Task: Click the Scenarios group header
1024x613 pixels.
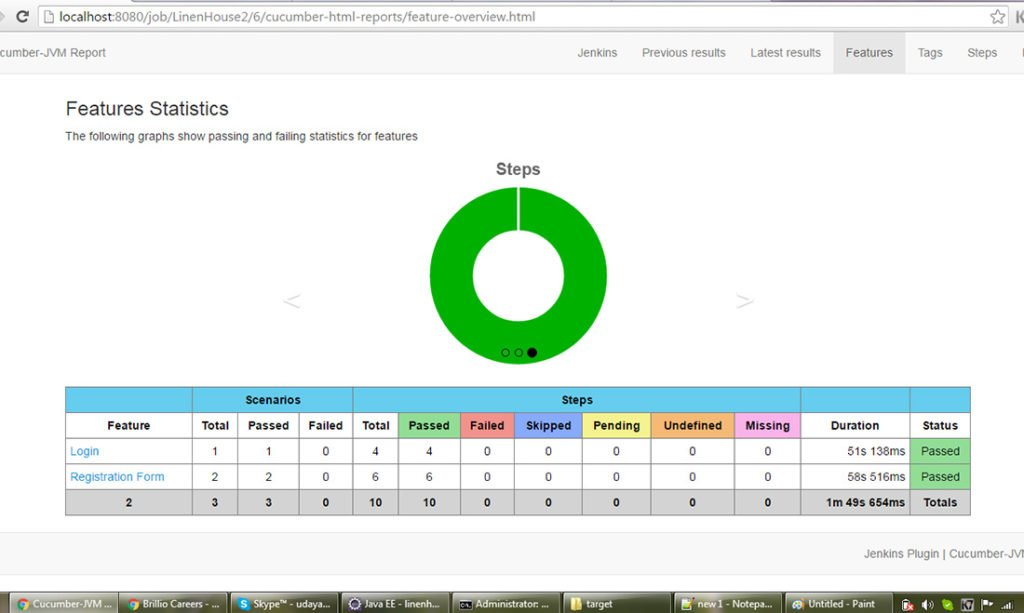Action: 273,400
